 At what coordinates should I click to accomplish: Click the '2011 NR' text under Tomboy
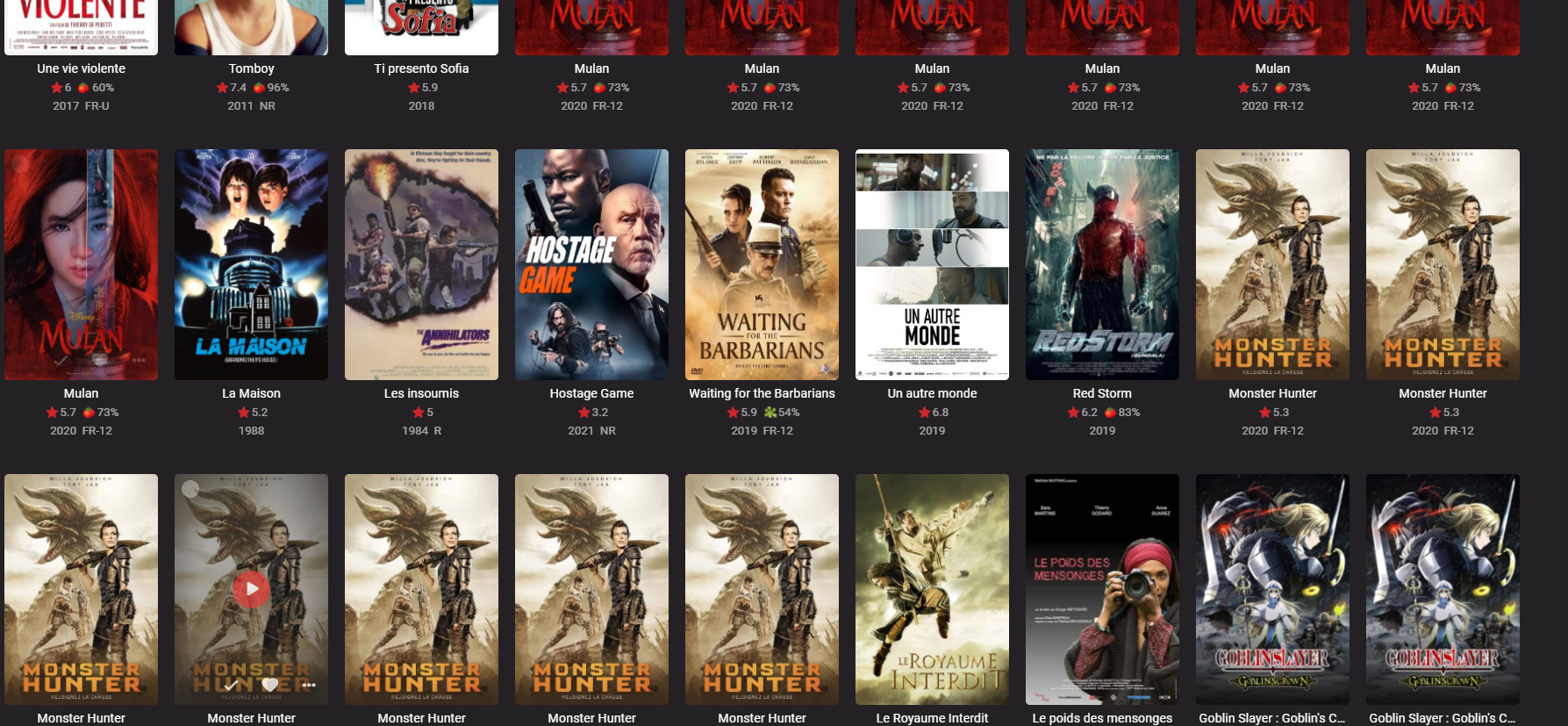[x=251, y=106]
